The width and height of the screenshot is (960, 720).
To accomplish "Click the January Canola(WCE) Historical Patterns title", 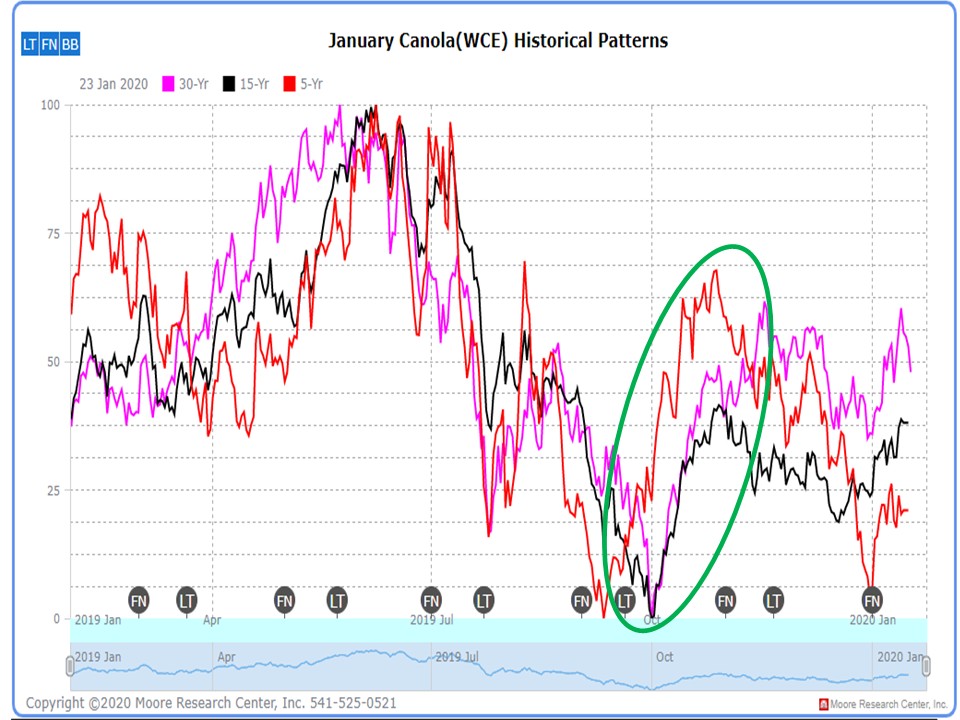I will point(498,41).
